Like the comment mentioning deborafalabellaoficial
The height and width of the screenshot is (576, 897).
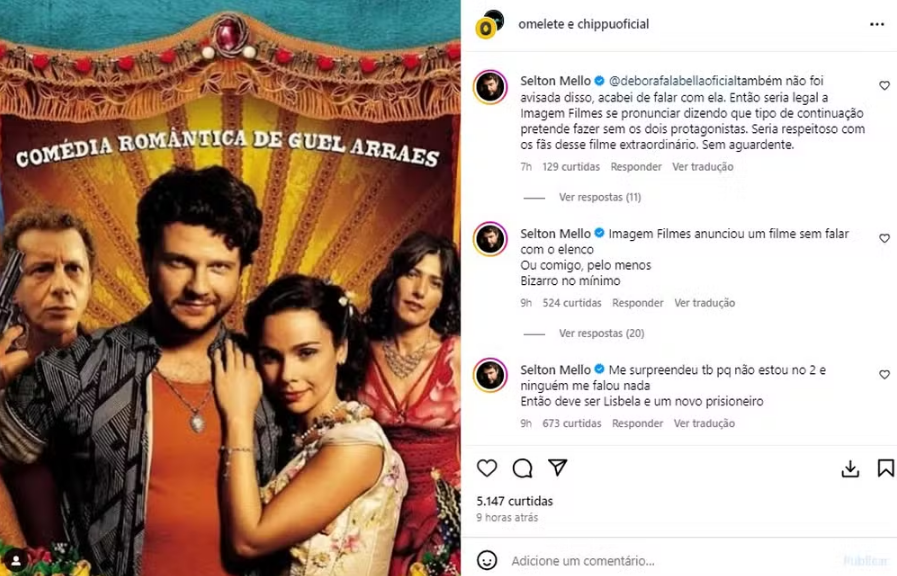coord(884,86)
